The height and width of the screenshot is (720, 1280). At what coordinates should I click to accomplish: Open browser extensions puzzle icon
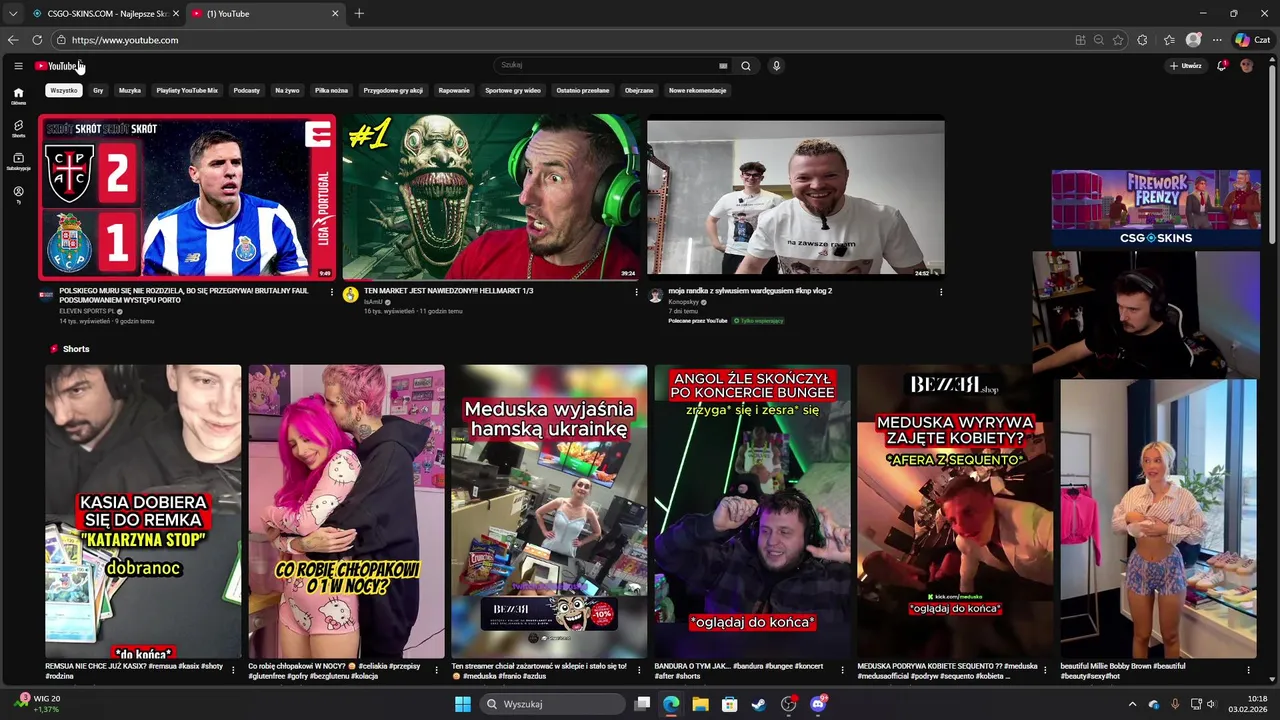(1143, 40)
